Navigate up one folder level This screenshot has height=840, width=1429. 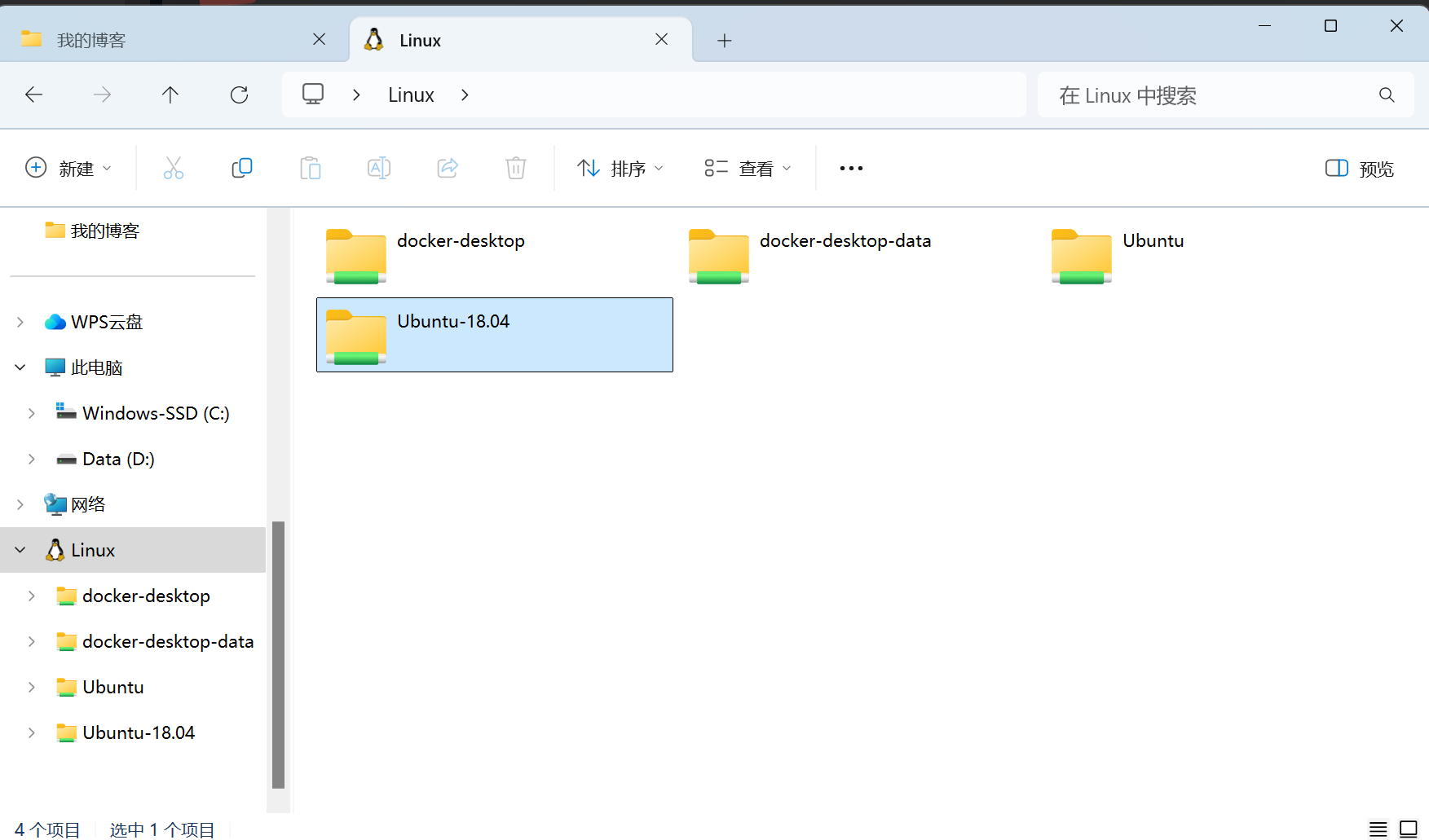[170, 95]
